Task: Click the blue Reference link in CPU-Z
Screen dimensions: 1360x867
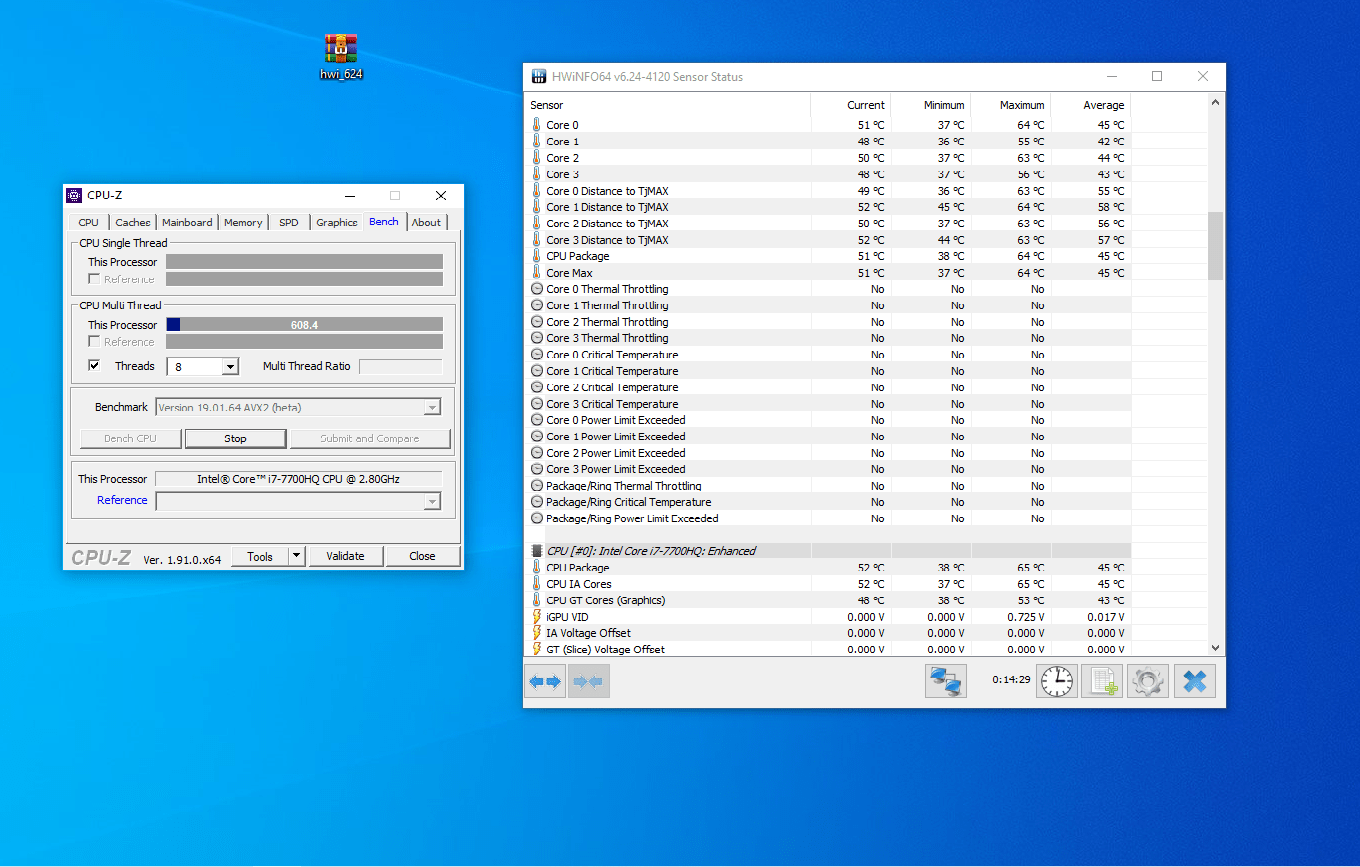Action: [x=122, y=500]
